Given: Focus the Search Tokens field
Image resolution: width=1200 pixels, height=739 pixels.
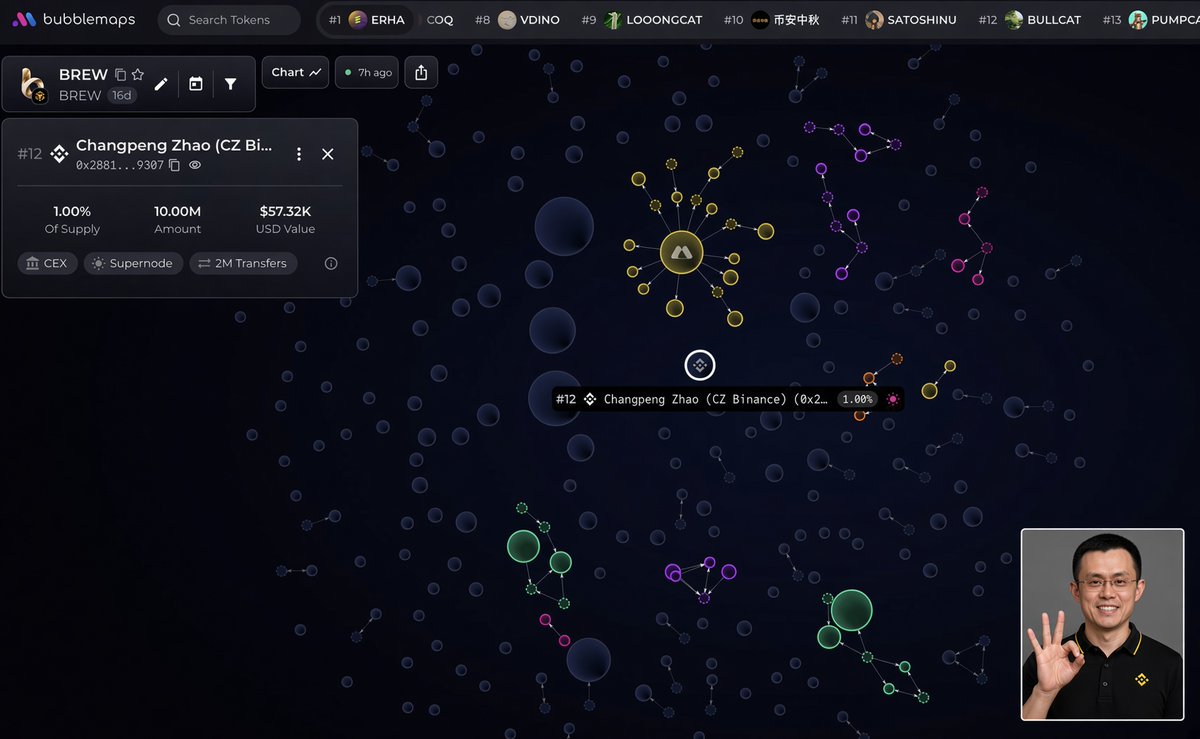Looking at the screenshot, I should (229, 20).
